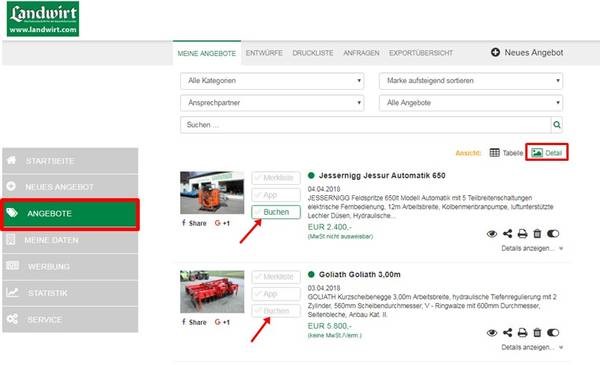Open the Alle Kategorien dropdown

pyautogui.click(x=272, y=81)
